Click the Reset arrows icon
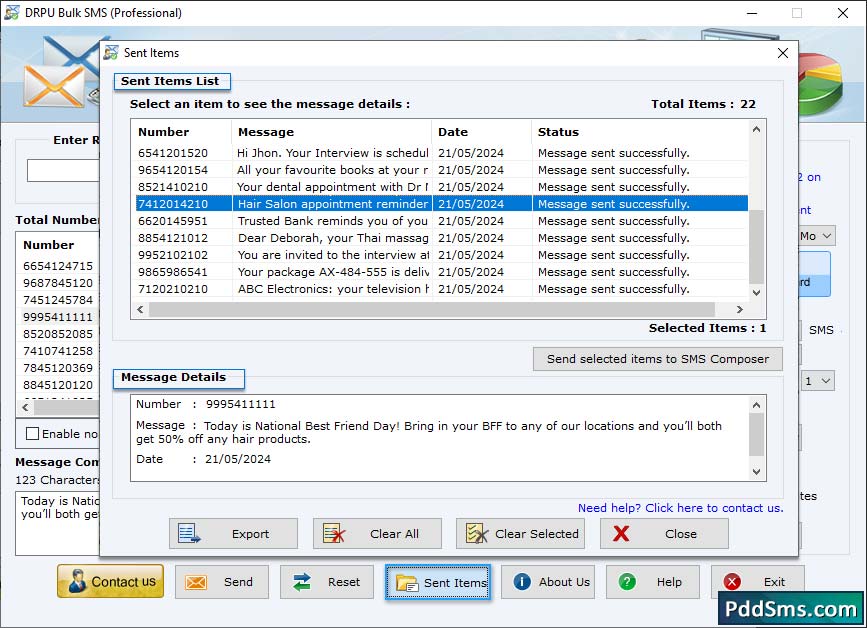Screen dimensions: 867x628 click(x=302, y=582)
